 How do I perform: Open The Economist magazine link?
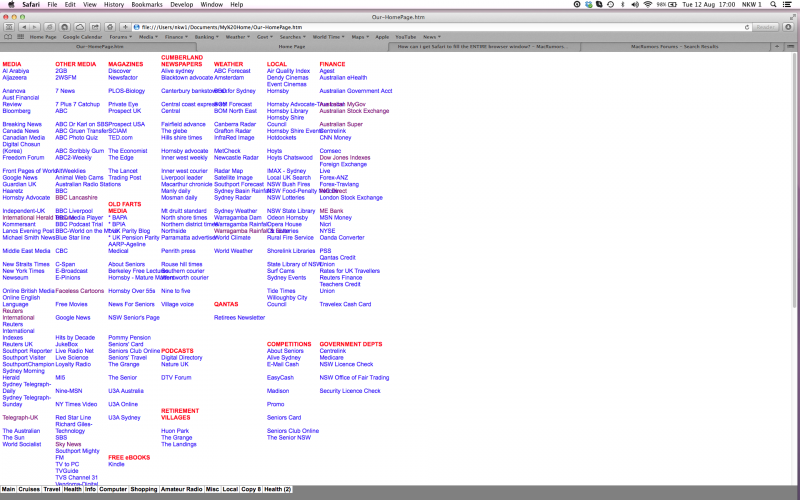[128, 151]
